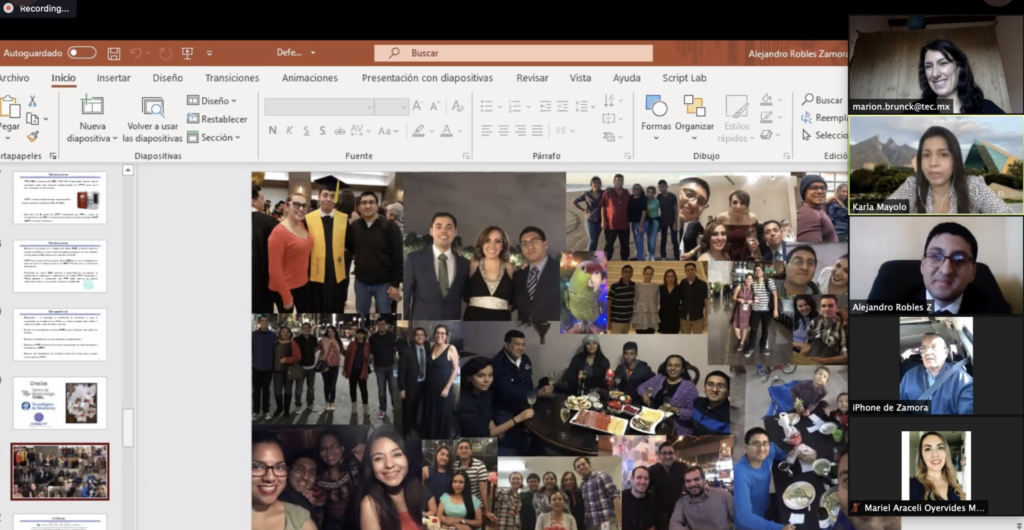The width and height of the screenshot is (1024, 530).
Task: Apply text highlight color
Action: [x=418, y=131]
